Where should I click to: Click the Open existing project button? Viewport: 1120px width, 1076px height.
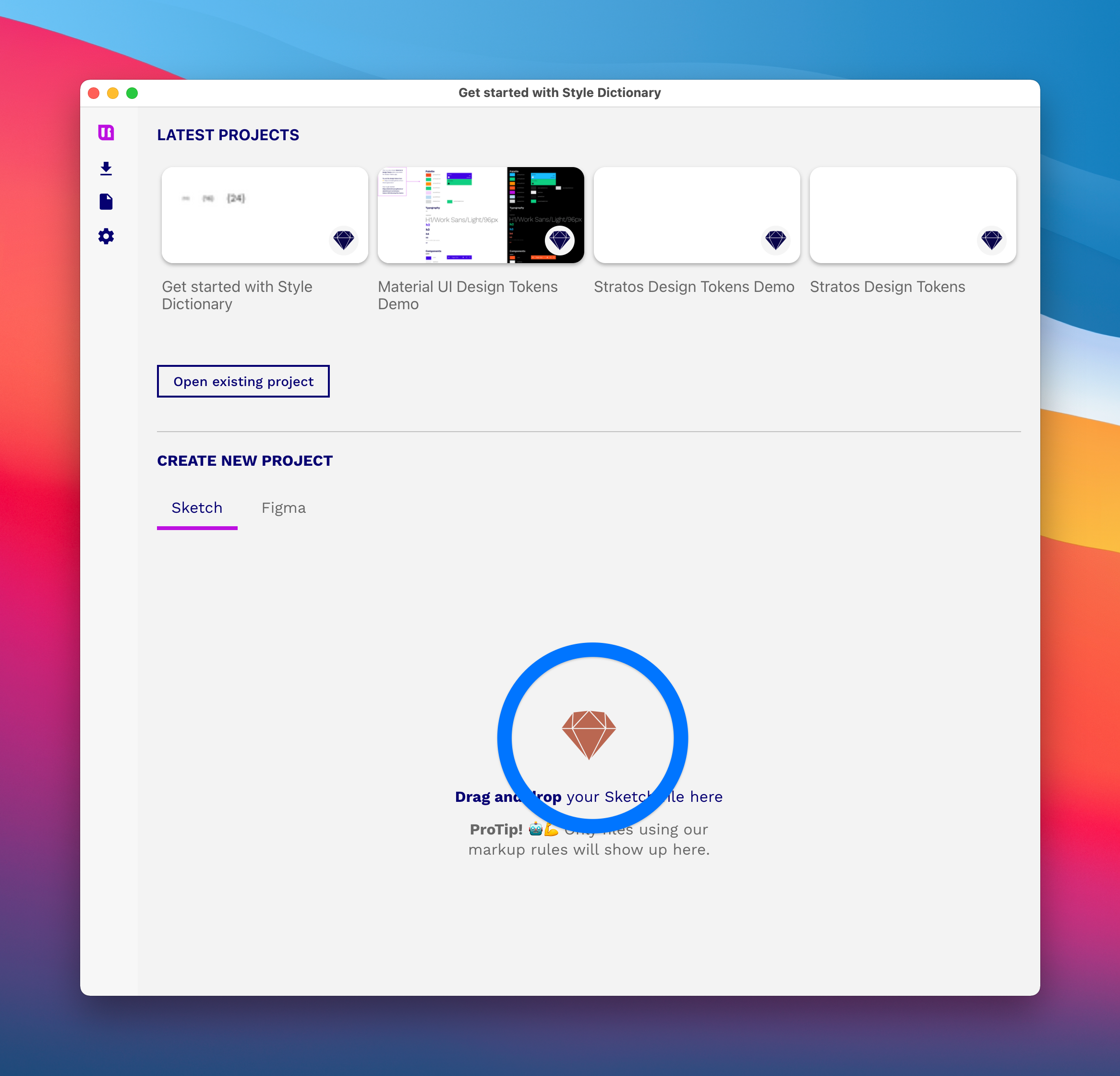point(243,381)
